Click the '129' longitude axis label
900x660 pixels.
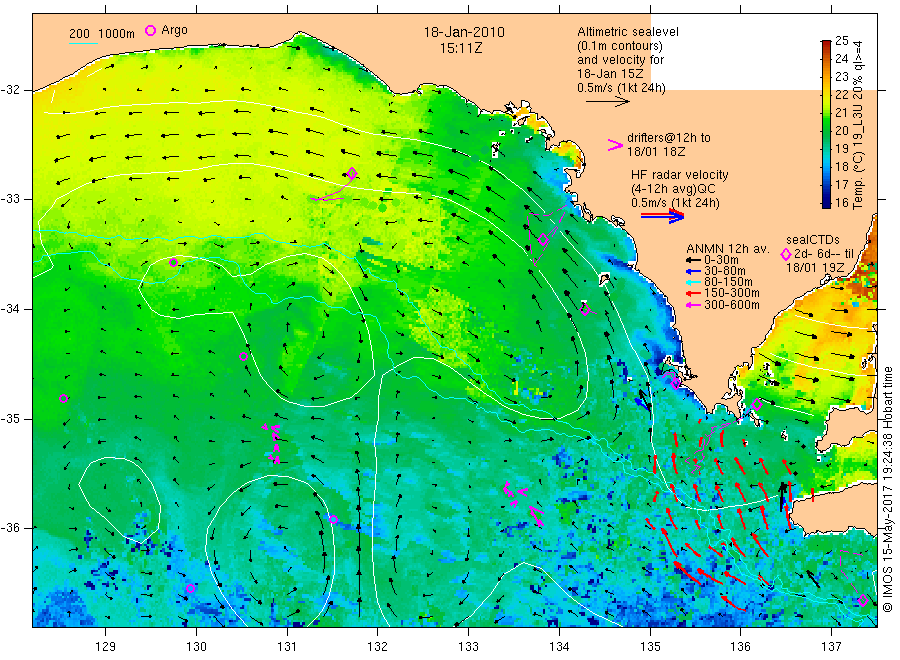[x=106, y=647]
